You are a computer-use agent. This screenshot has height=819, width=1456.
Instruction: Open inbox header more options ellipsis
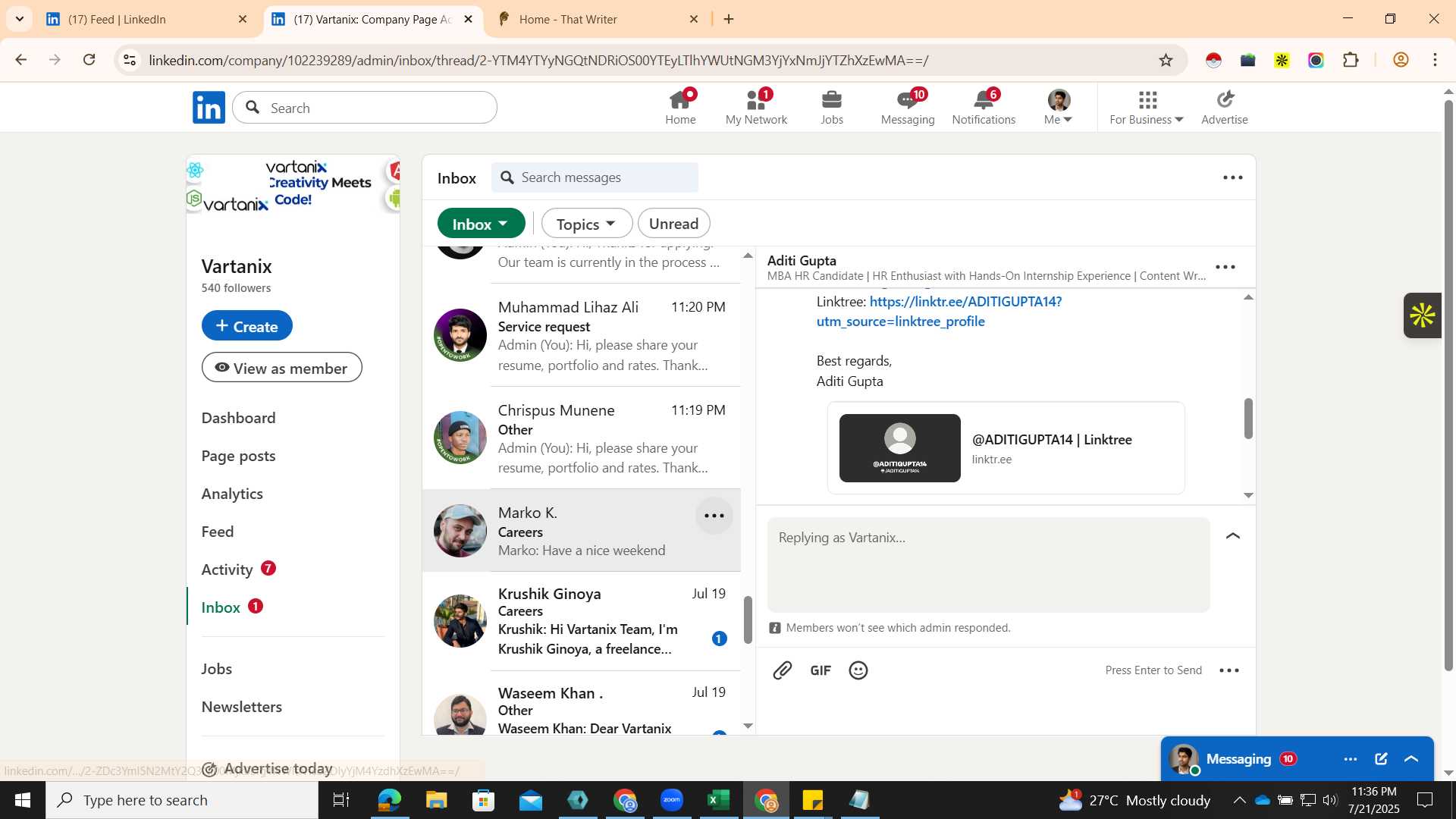click(1233, 177)
